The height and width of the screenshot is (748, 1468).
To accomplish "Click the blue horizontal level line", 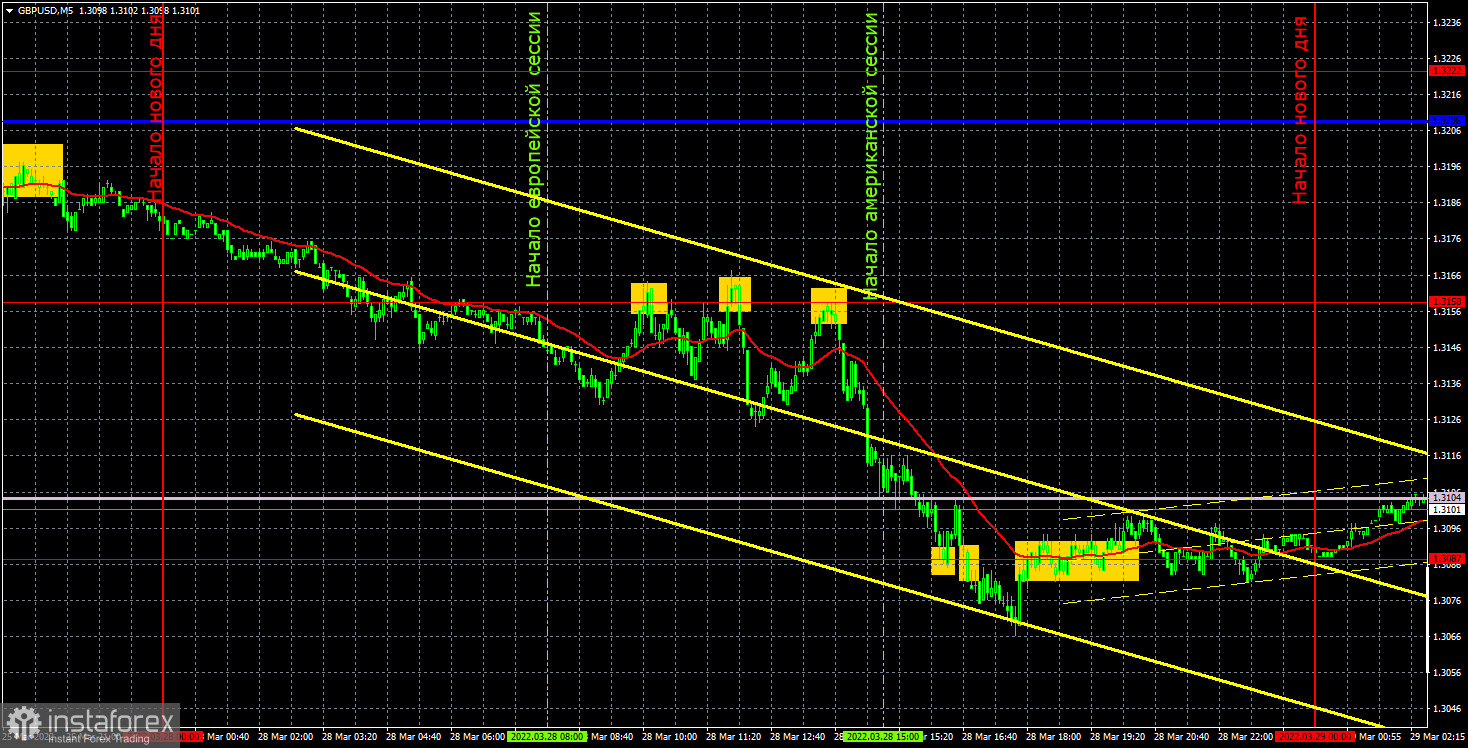I will 715,121.
